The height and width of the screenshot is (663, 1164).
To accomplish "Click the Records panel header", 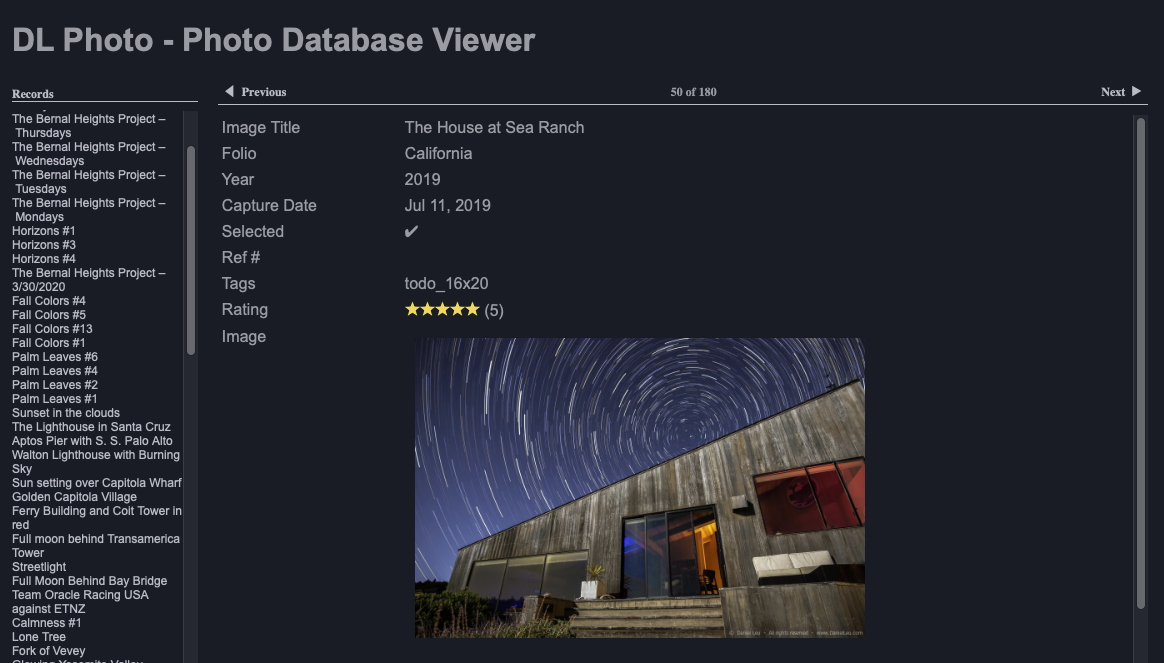I will (33, 94).
